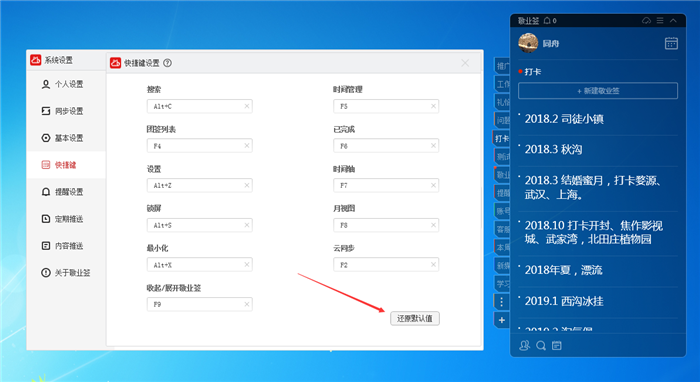Screen dimensions: 700x382
Task: Open 定期推送 in the settings sidebar
Action: (66, 219)
